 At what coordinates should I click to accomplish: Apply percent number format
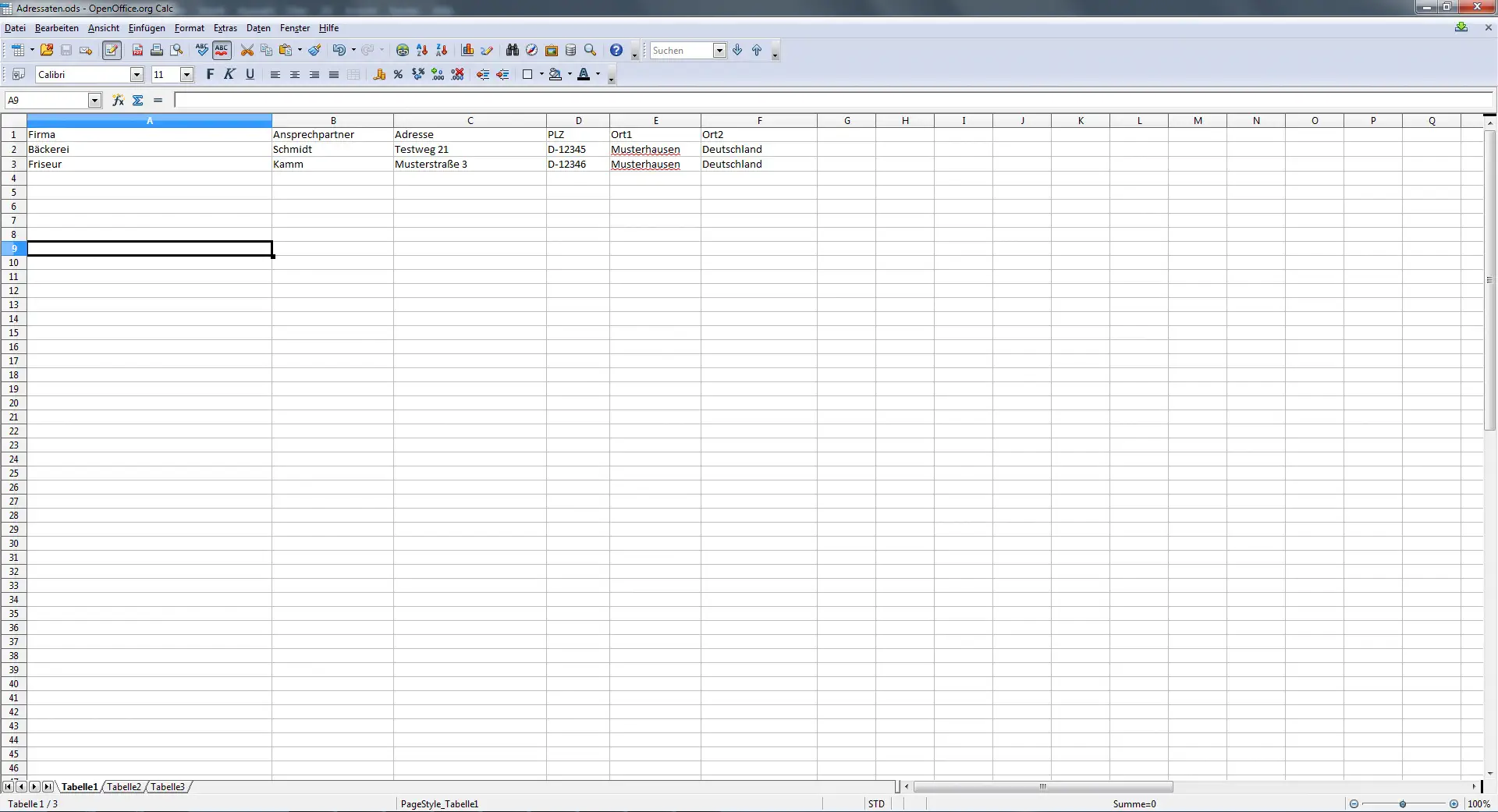coord(398,75)
